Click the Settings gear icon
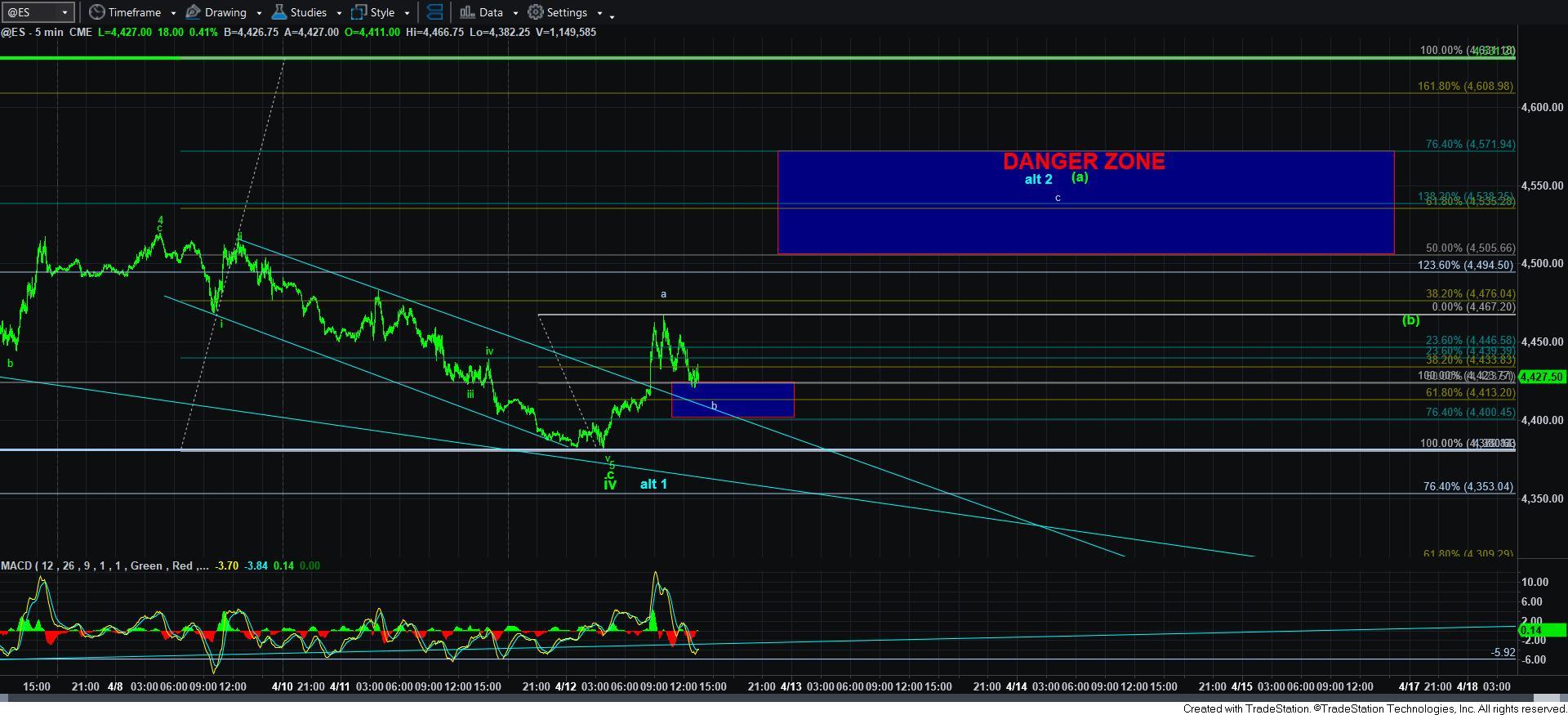 [x=535, y=12]
